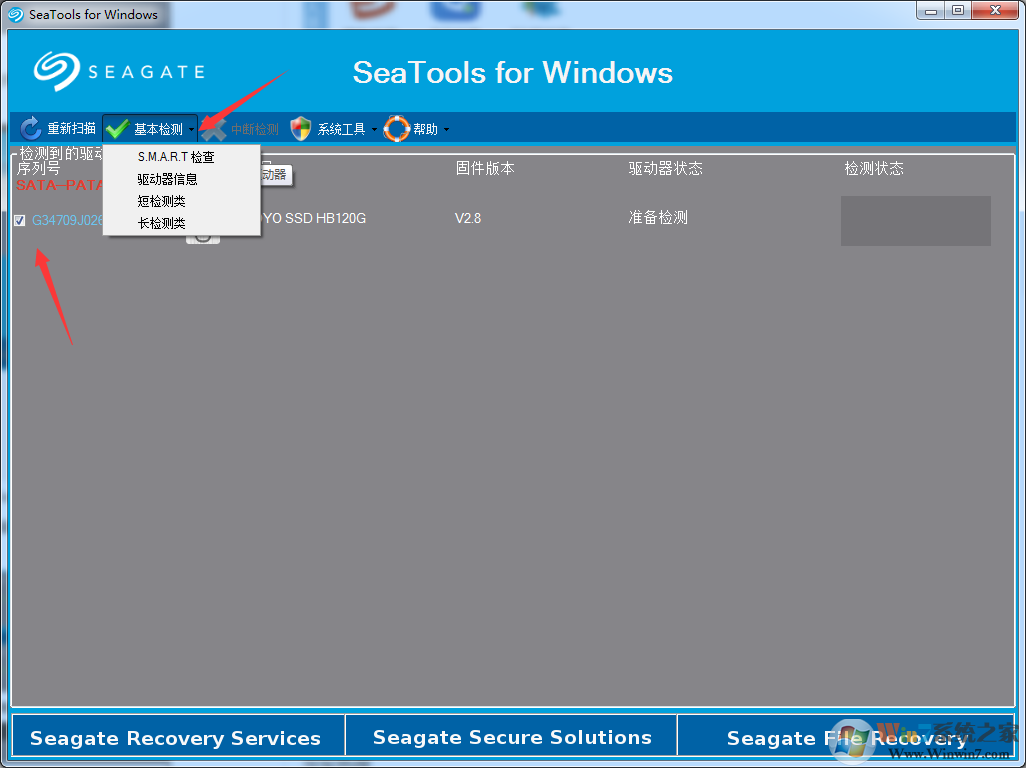Select 长检测类 menu entry
Image resolution: width=1026 pixels, height=768 pixels.
pos(160,222)
